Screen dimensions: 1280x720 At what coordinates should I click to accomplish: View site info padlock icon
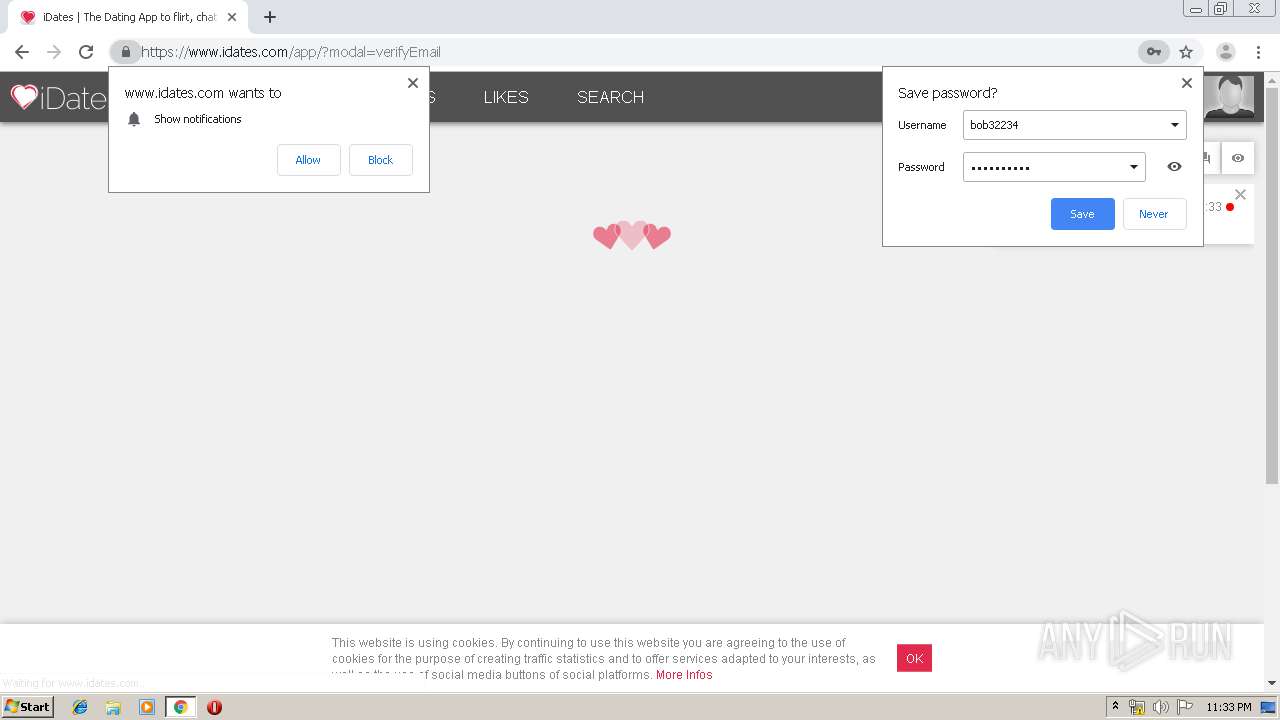[x=125, y=52]
